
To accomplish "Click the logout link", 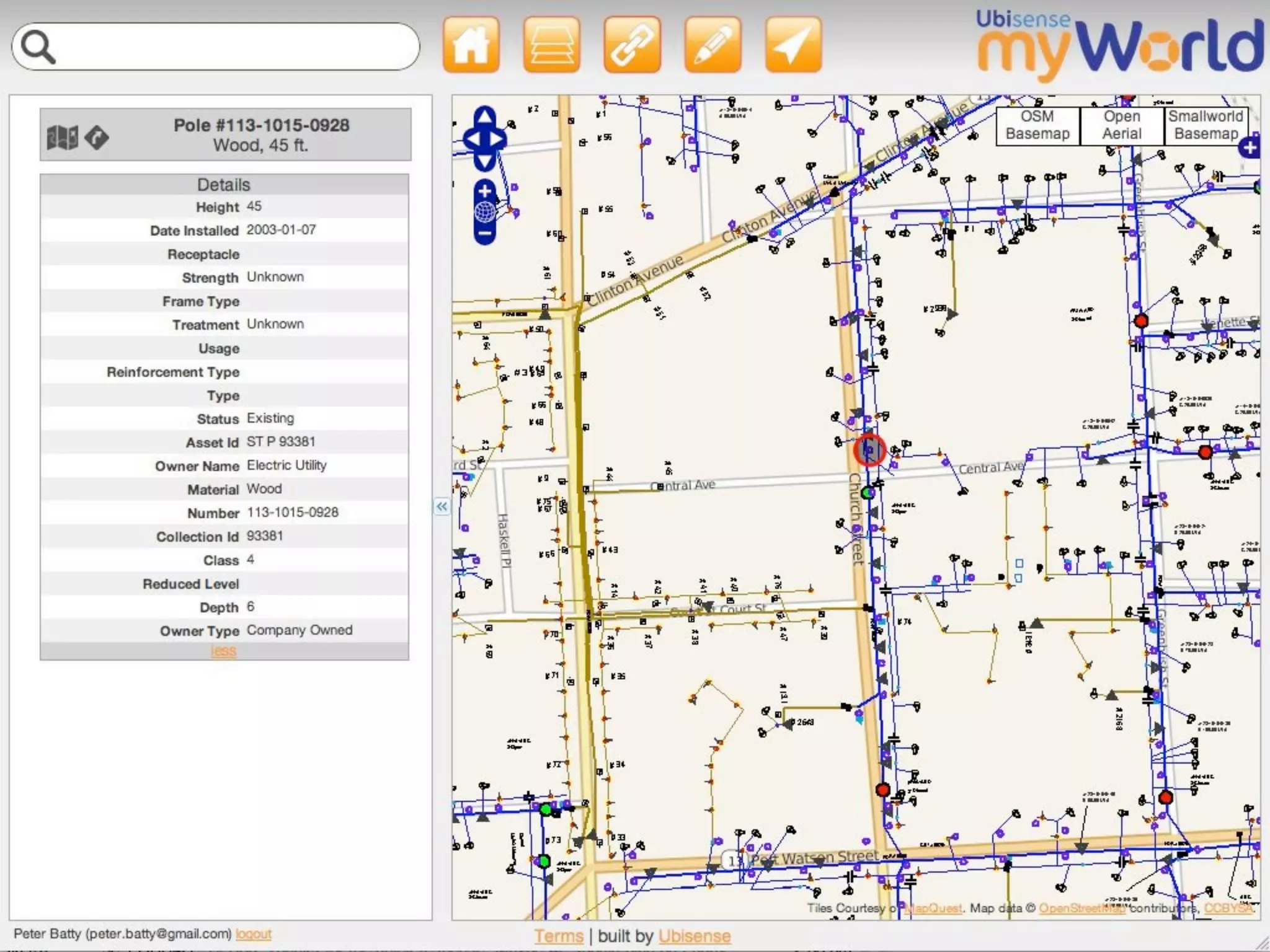I will [253, 934].
